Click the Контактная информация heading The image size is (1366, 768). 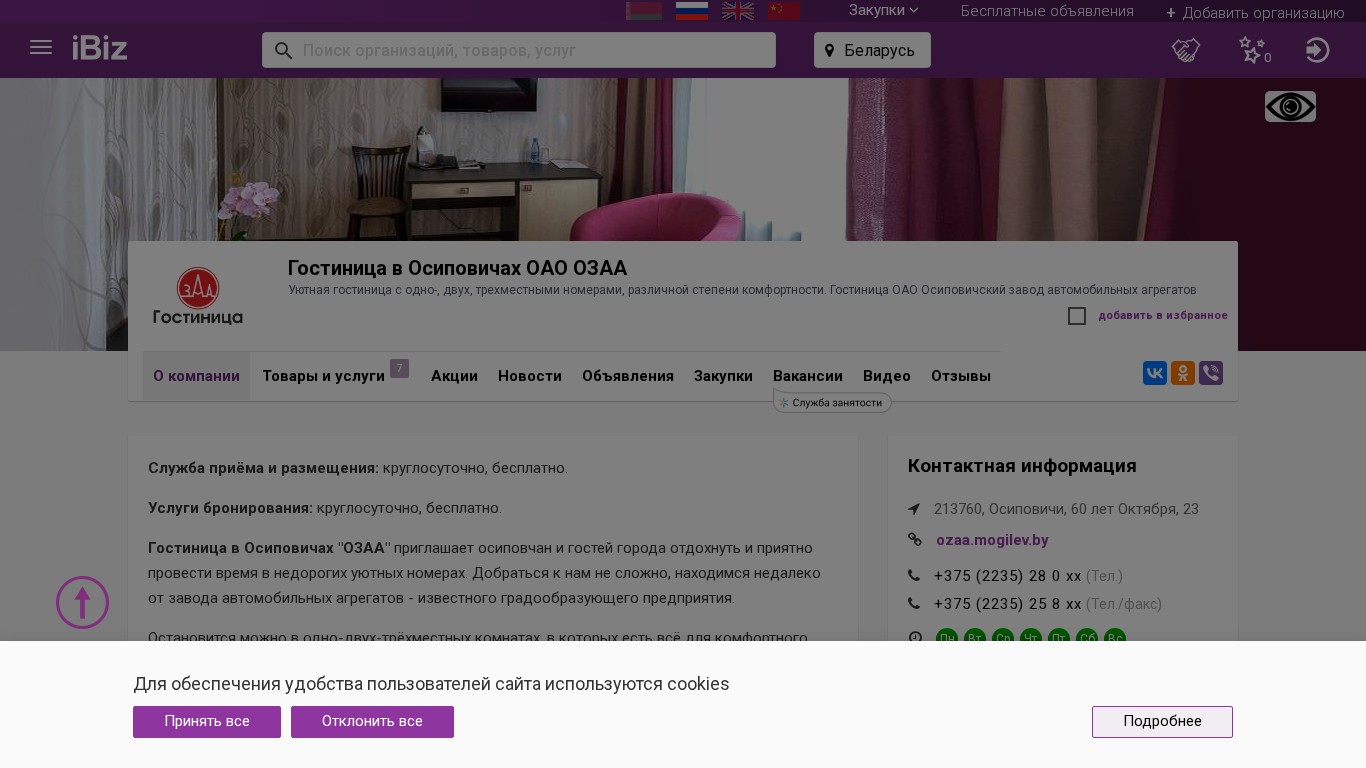pos(1022,466)
